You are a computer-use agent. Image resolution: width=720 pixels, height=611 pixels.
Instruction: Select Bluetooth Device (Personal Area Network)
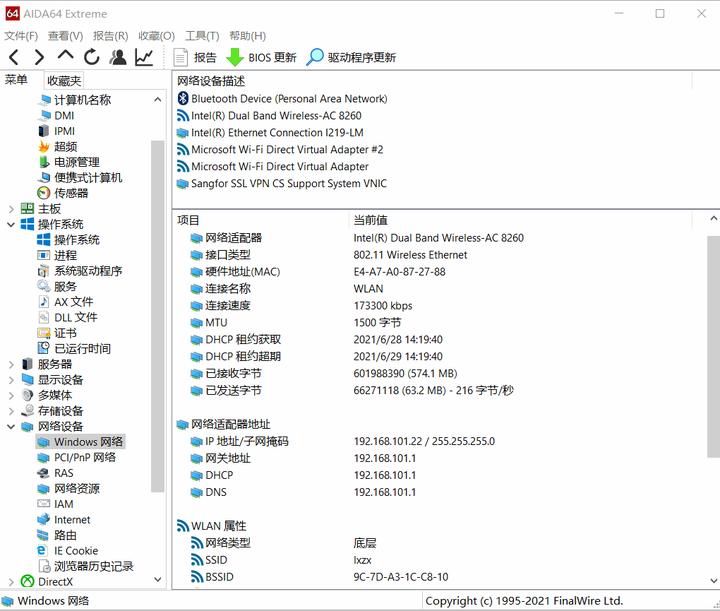(282, 99)
